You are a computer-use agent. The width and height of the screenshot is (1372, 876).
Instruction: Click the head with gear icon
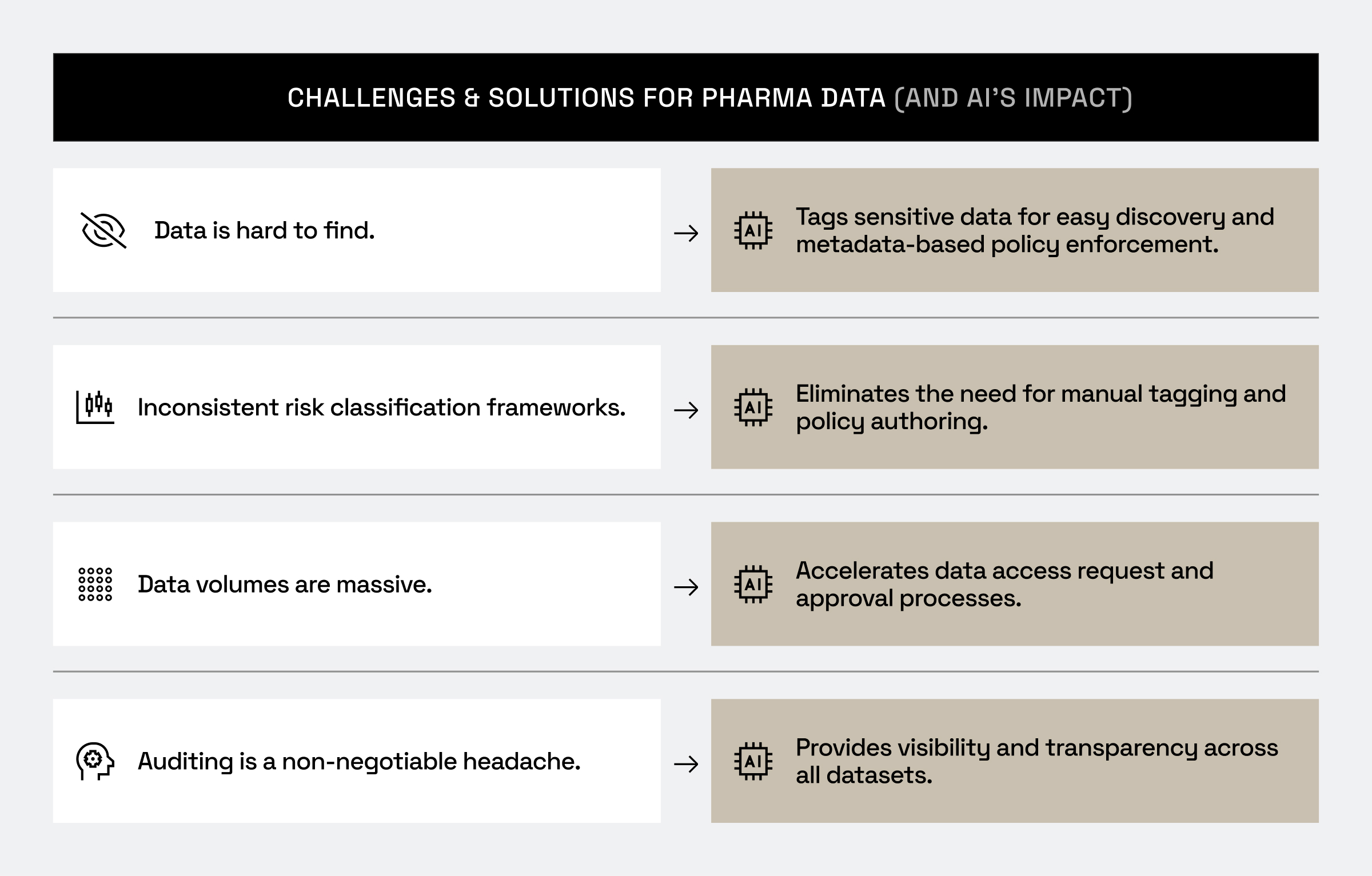click(x=95, y=761)
